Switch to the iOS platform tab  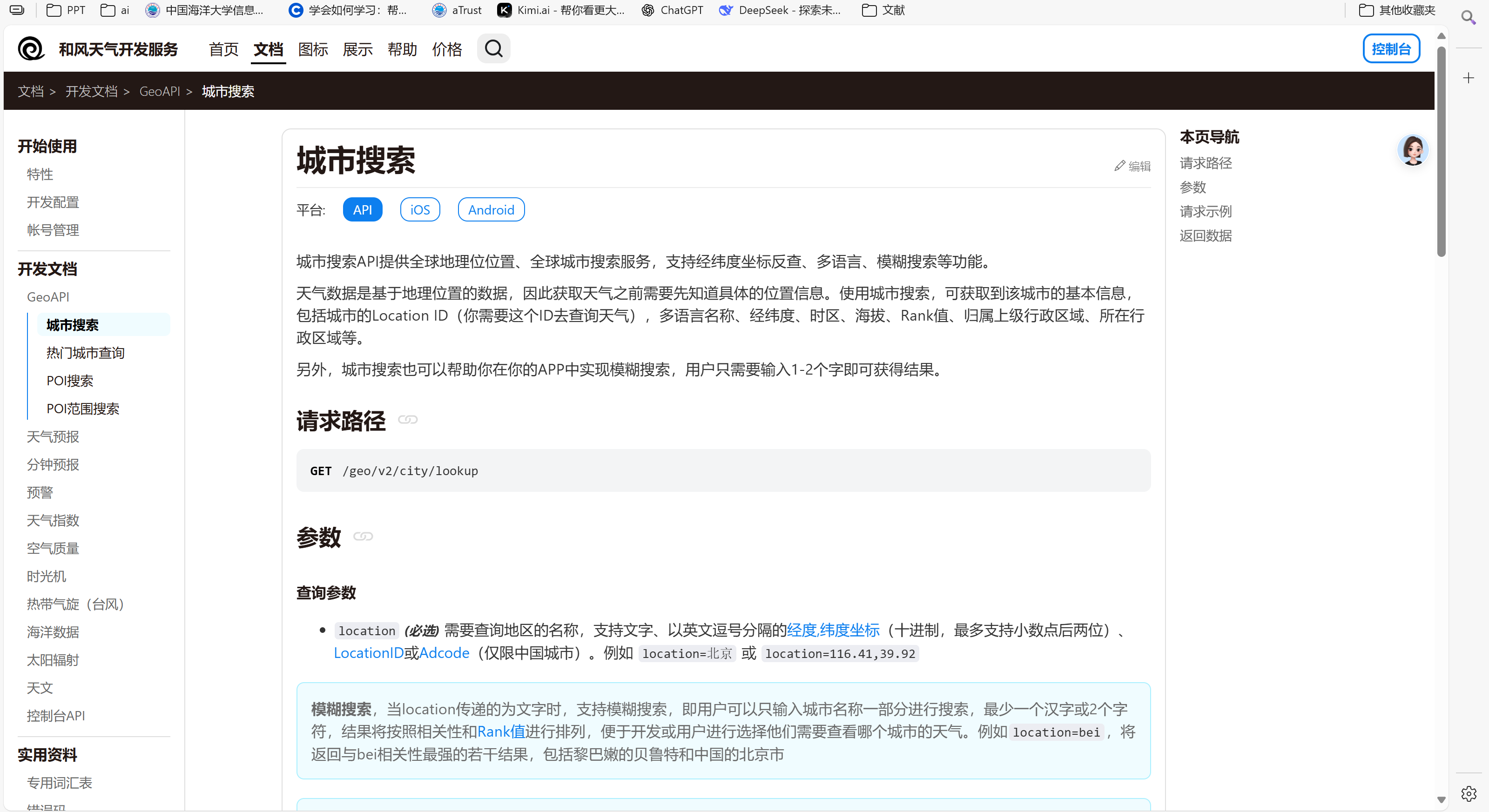[420, 210]
